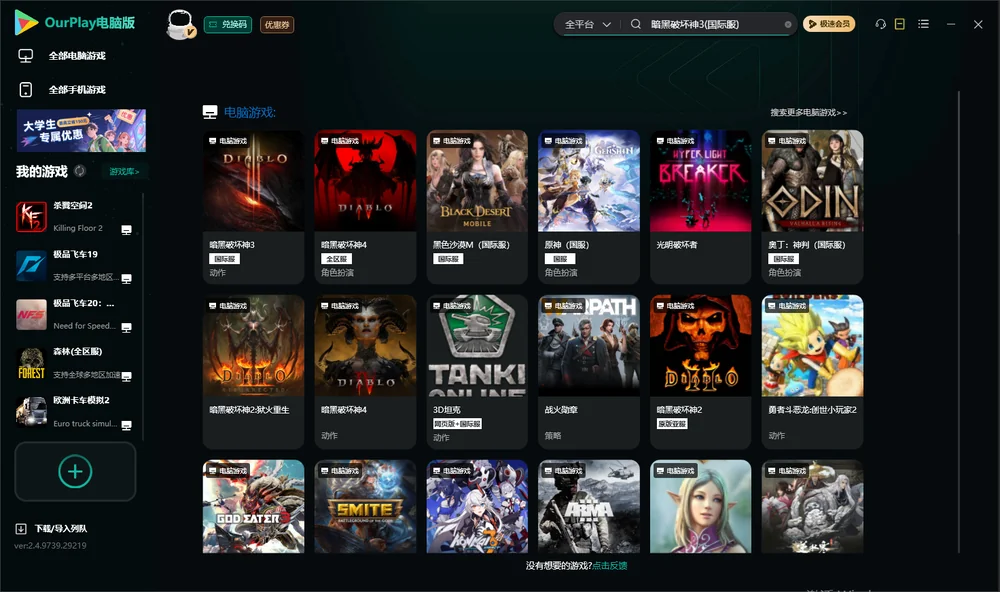Open the 极速会员 membership button
The image size is (1000, 592).
coord(828,24)
